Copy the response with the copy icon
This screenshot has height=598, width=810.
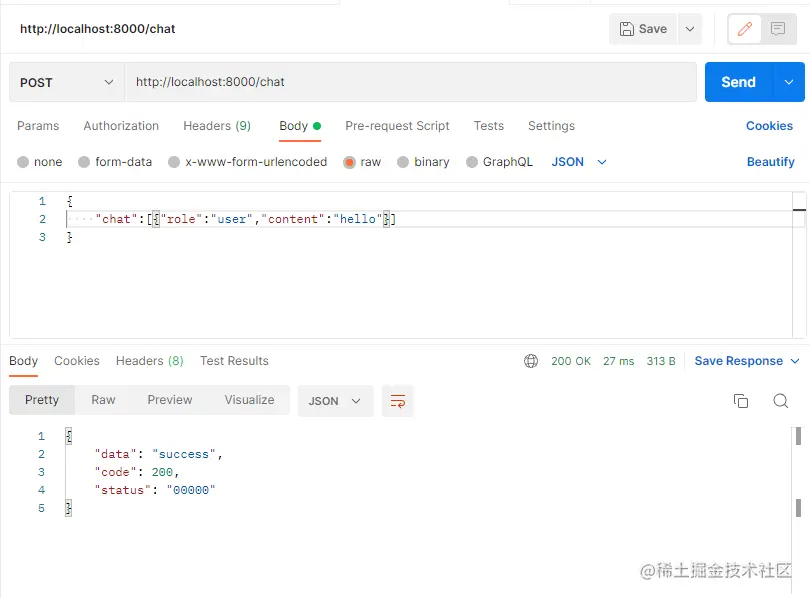pos(741,401)
